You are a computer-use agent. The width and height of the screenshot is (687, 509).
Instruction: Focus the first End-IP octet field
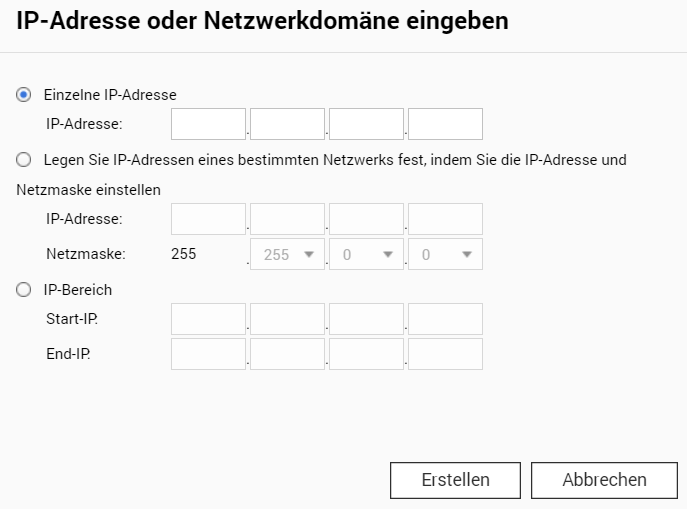pos(208,354)
